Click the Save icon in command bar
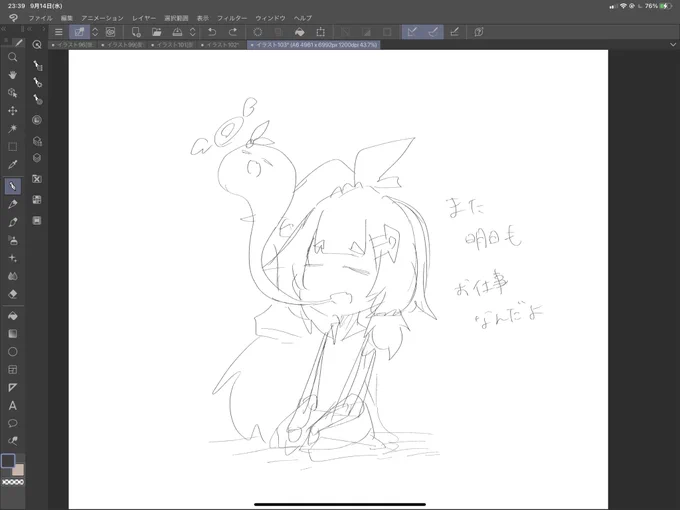This screenshot has width=680, height=510. click(177, 32)
